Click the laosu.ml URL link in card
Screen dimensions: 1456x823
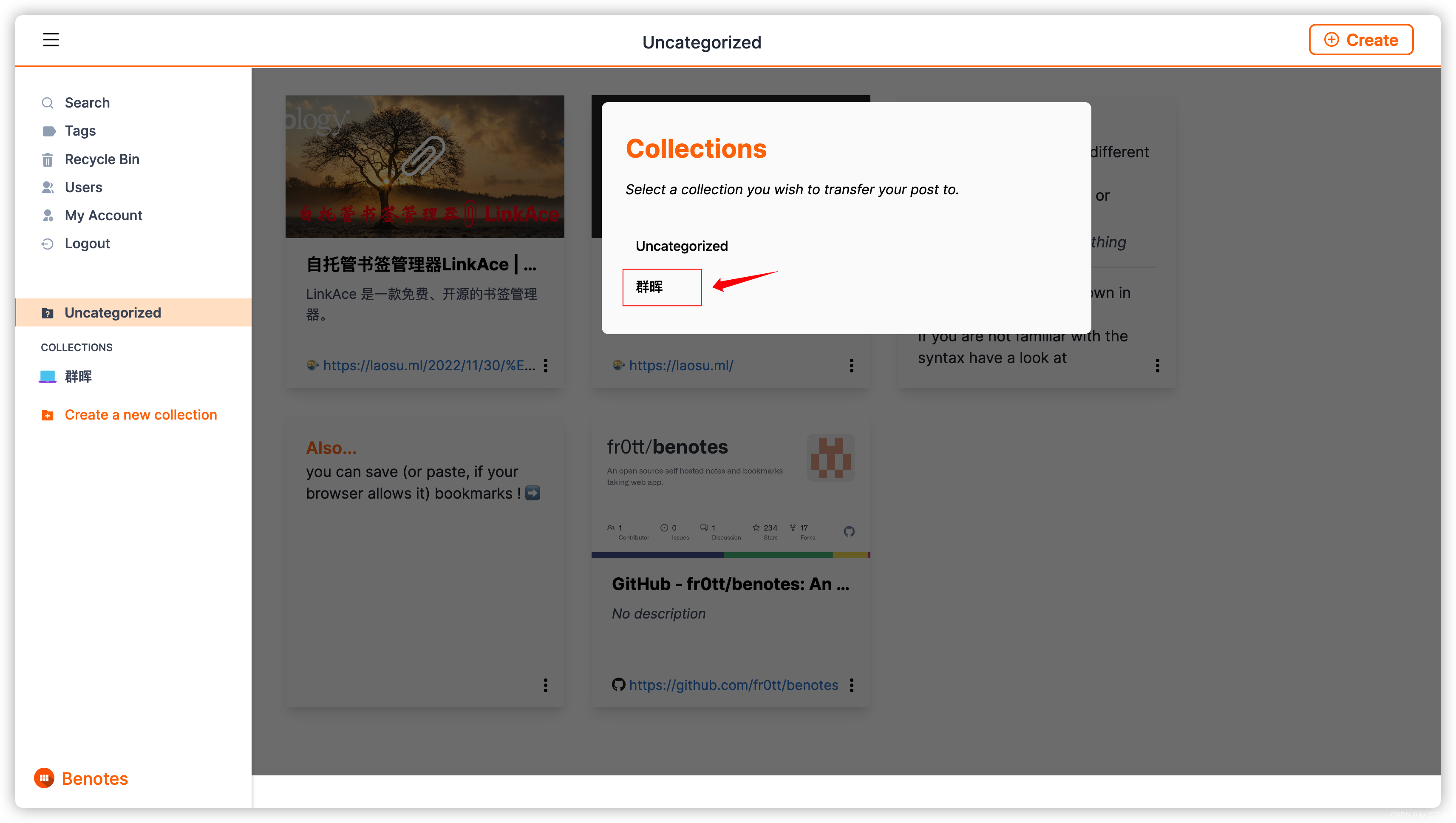click(681, 364)
